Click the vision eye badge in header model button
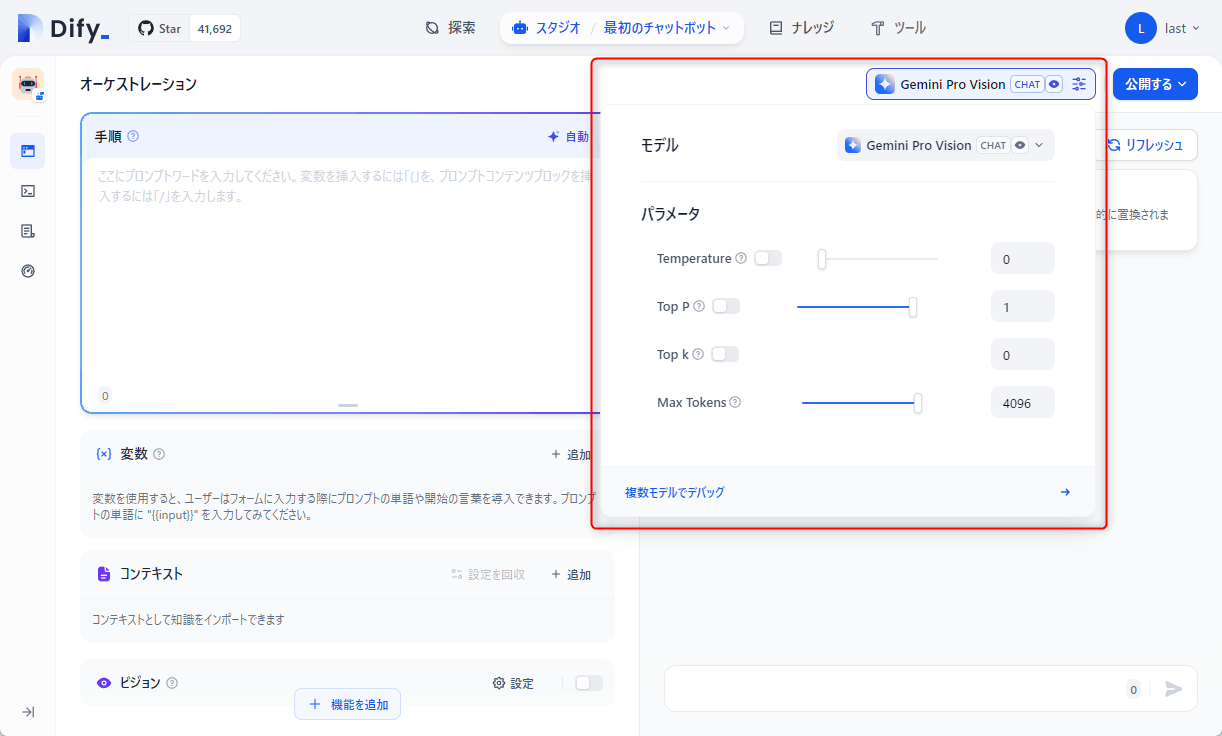Viewport: 1222px width, 736px height. click(1054, 84)
